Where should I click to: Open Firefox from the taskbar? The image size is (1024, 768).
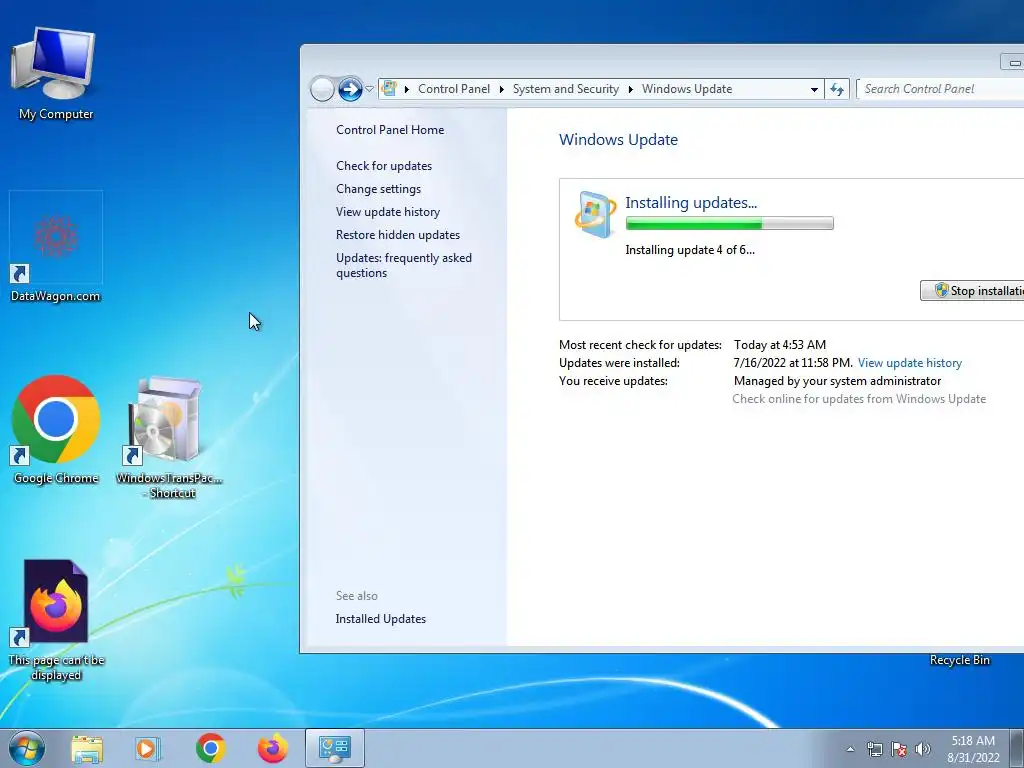pos(272,748)
